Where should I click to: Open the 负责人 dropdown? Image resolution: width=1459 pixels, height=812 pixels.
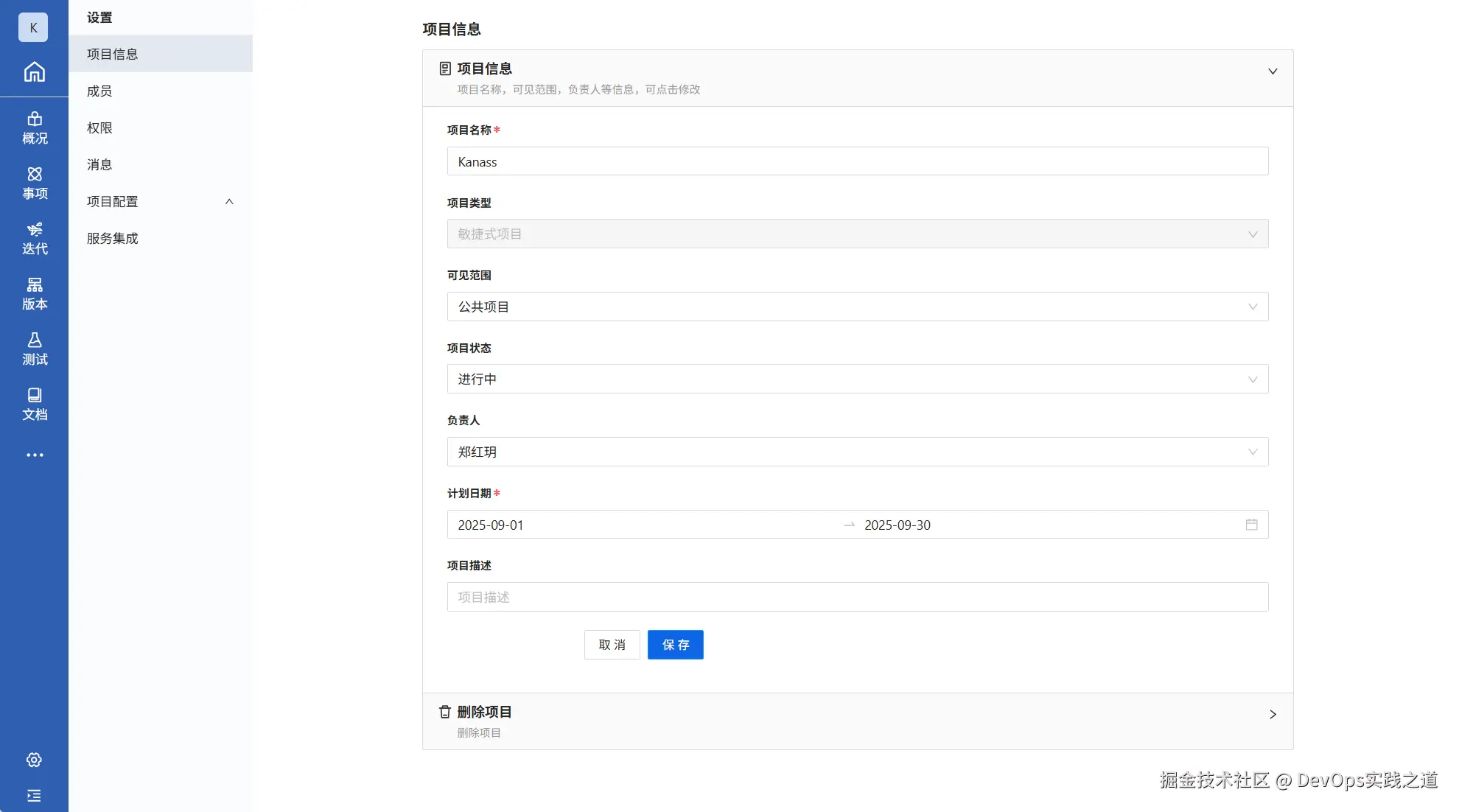click(857, 452)
